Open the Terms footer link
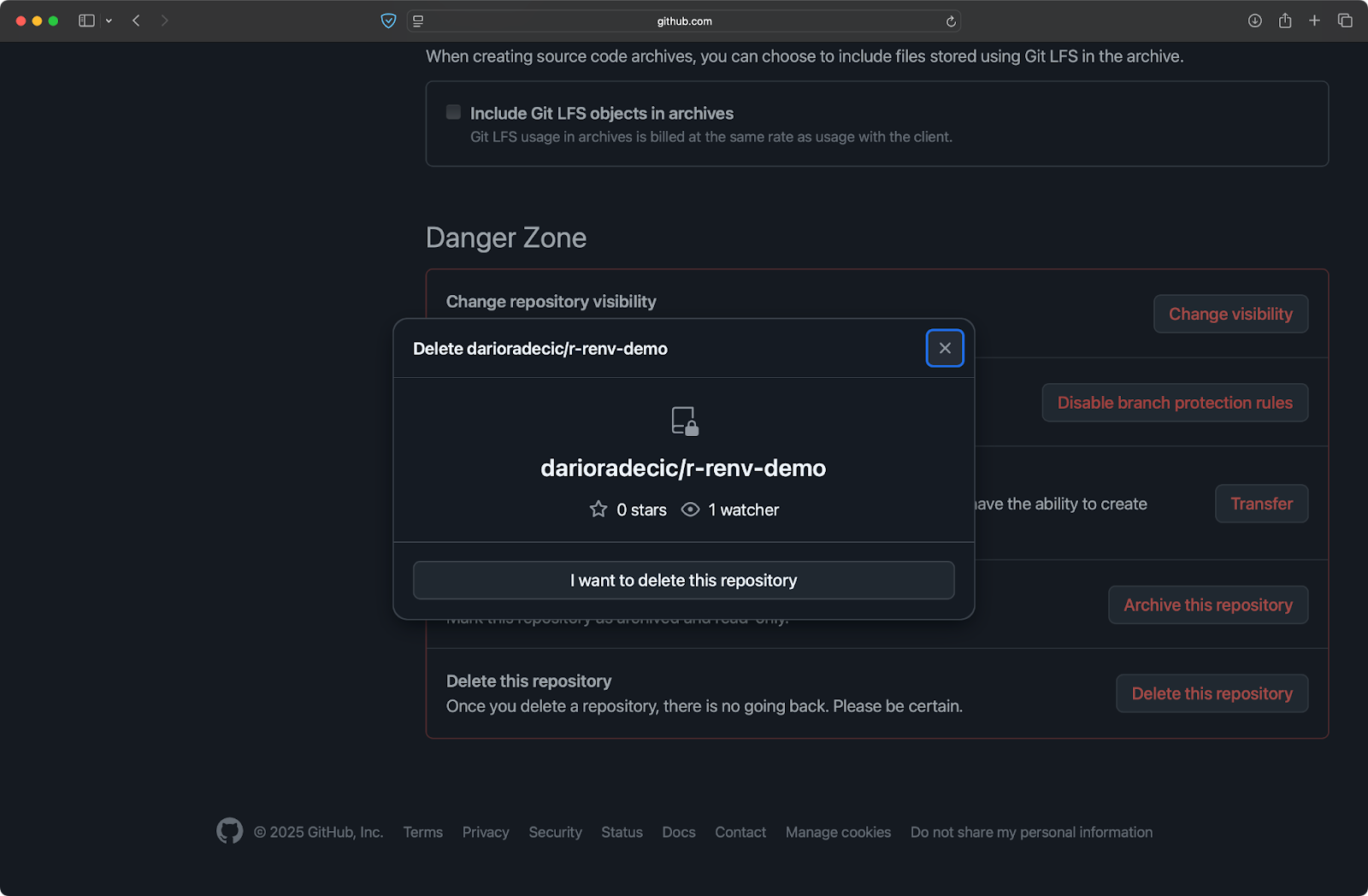The width and height of the screenshot is (1368, 896). point(423,832)
